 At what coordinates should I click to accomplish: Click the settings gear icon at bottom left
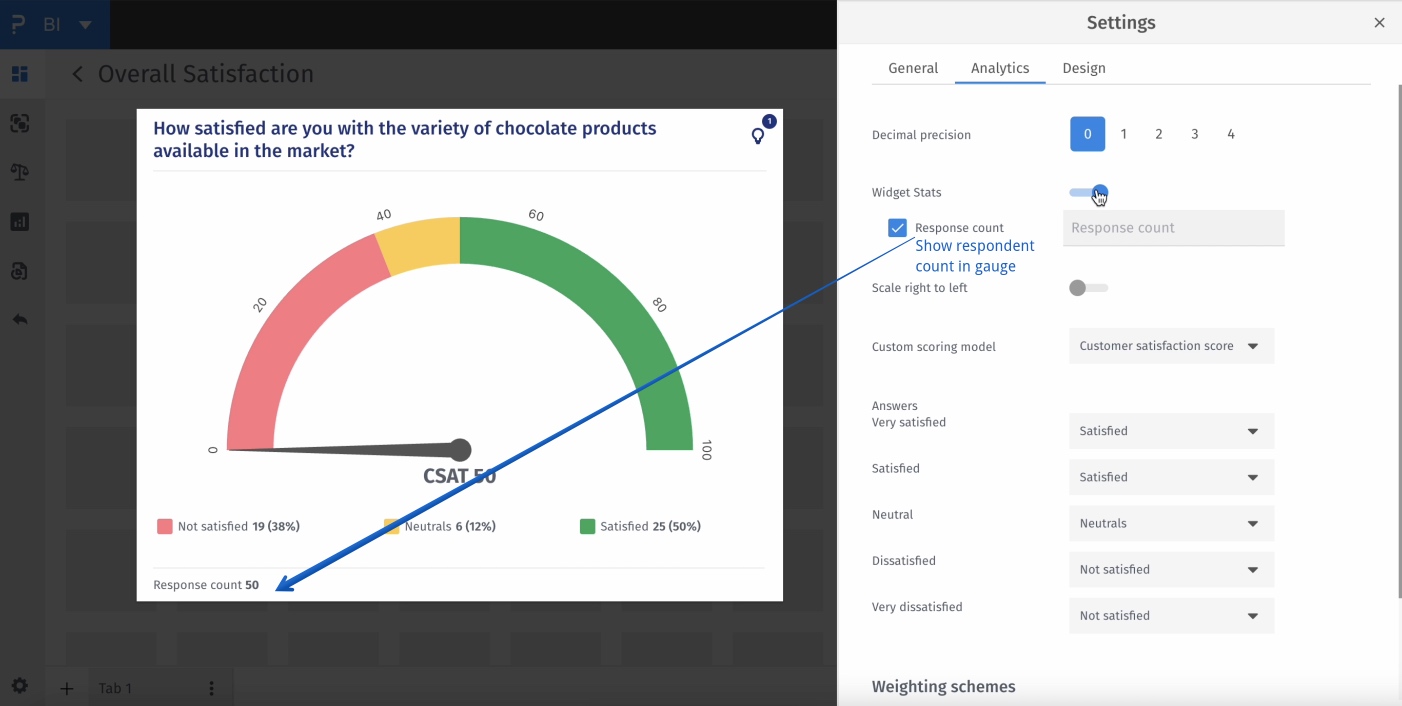(x=20, y=686)
